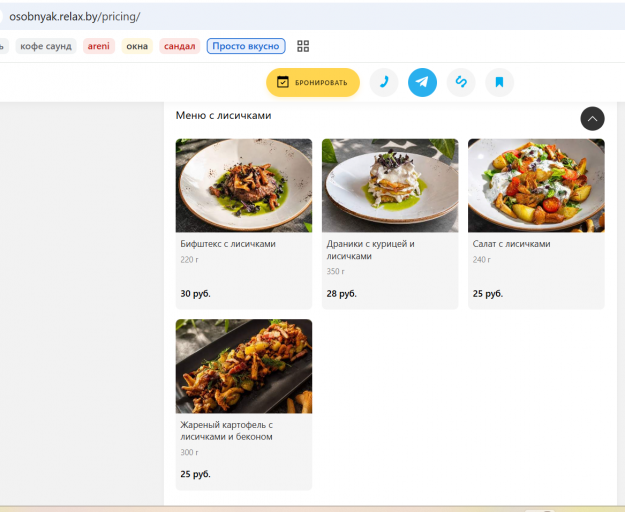Open the сандал bookmark group

coord(179,46)
